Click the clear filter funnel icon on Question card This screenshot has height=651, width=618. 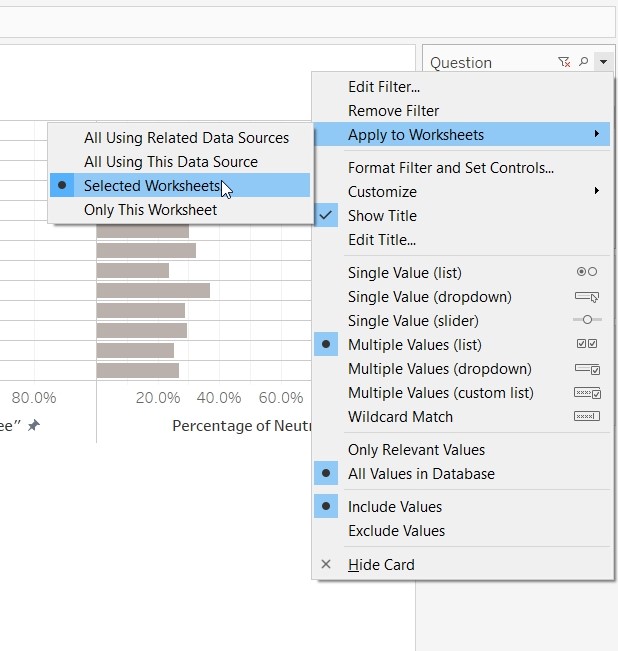(564, 62)
